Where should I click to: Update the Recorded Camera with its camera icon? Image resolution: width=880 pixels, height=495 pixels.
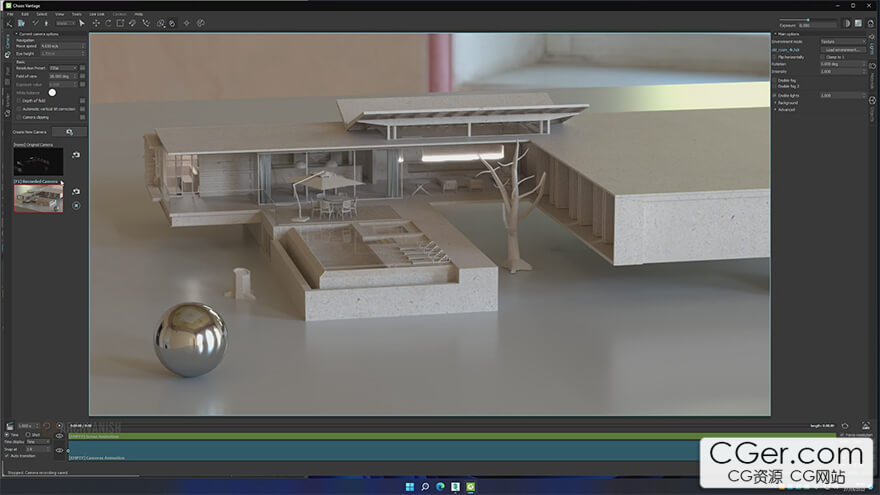(x=76, y=191)
